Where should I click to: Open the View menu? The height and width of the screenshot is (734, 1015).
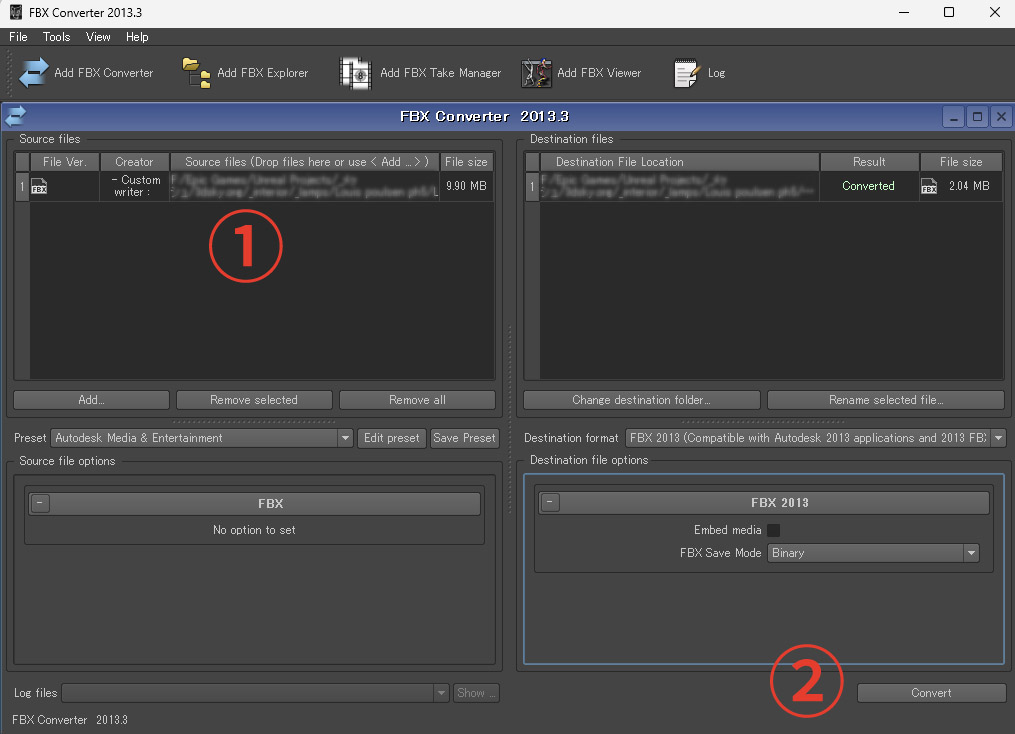pos(98,37)
